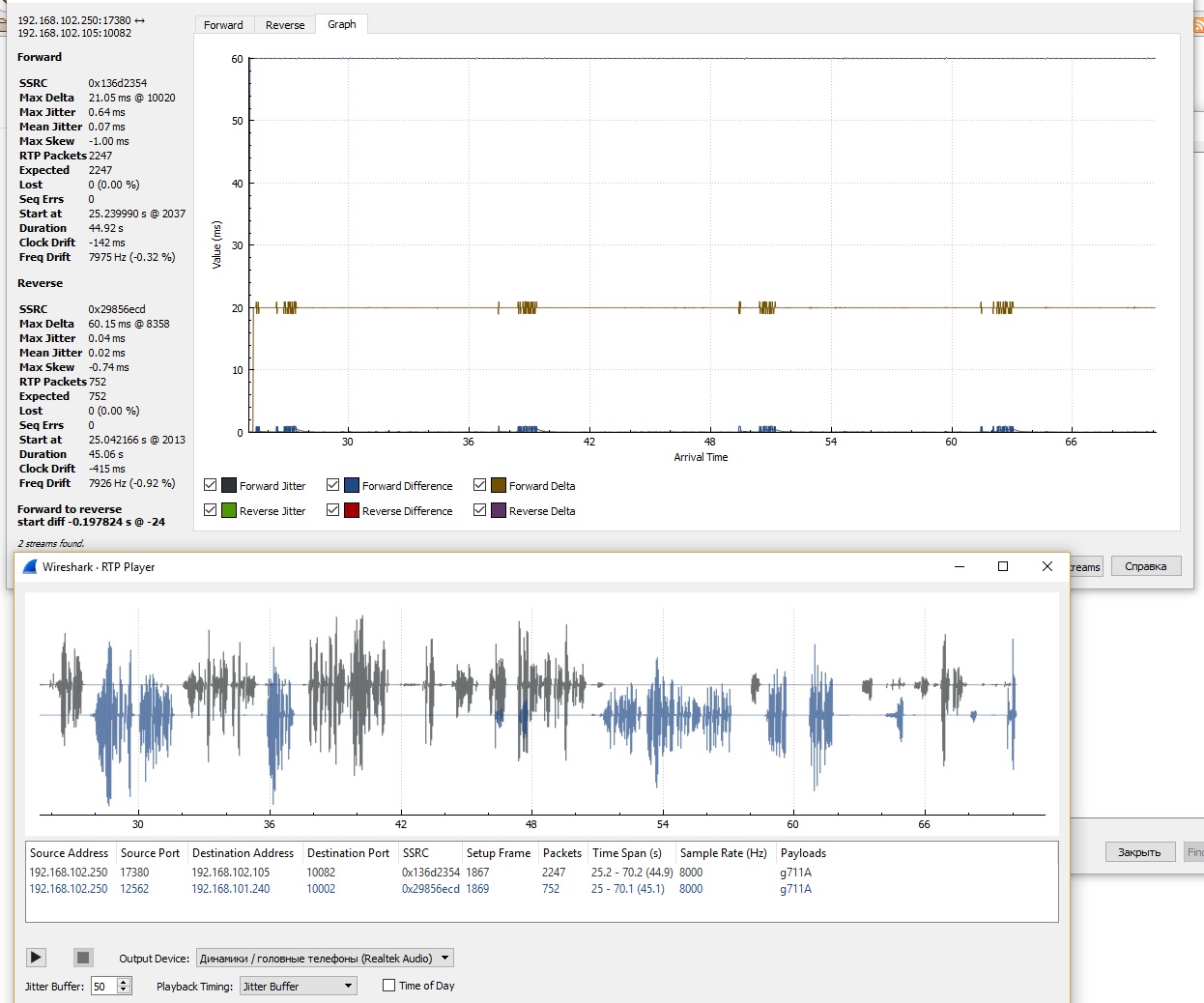The width and height of the screenshot is (1204, 1003).
Task: Switch to the Forward tab
Action: (x=223, y=25)
